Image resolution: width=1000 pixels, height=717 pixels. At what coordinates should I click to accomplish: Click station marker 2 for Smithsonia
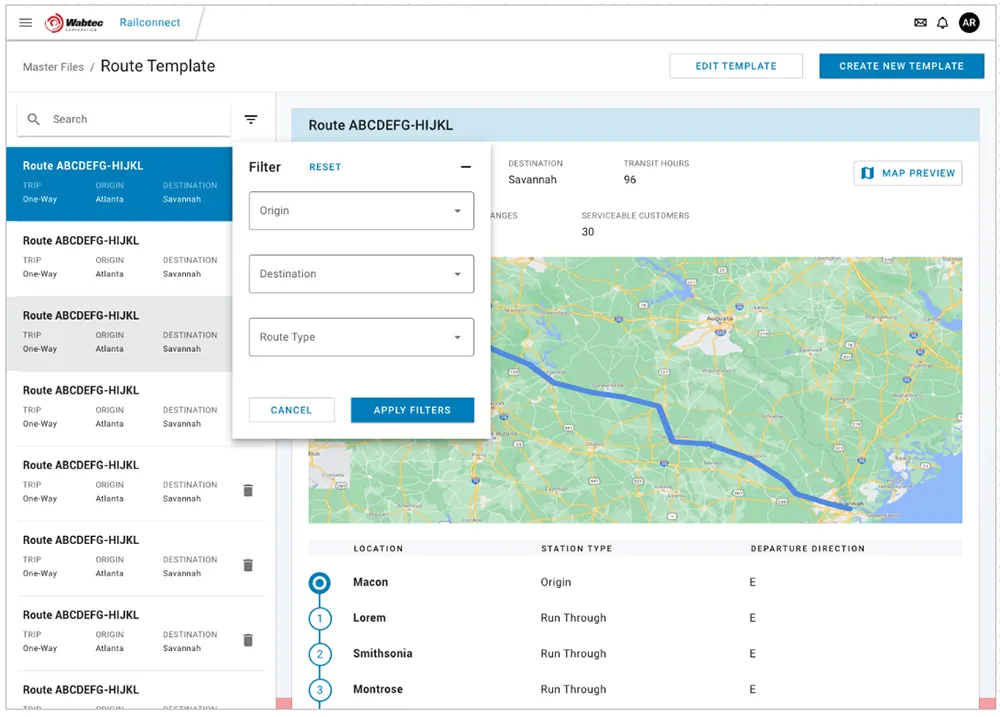coord(320,654)
